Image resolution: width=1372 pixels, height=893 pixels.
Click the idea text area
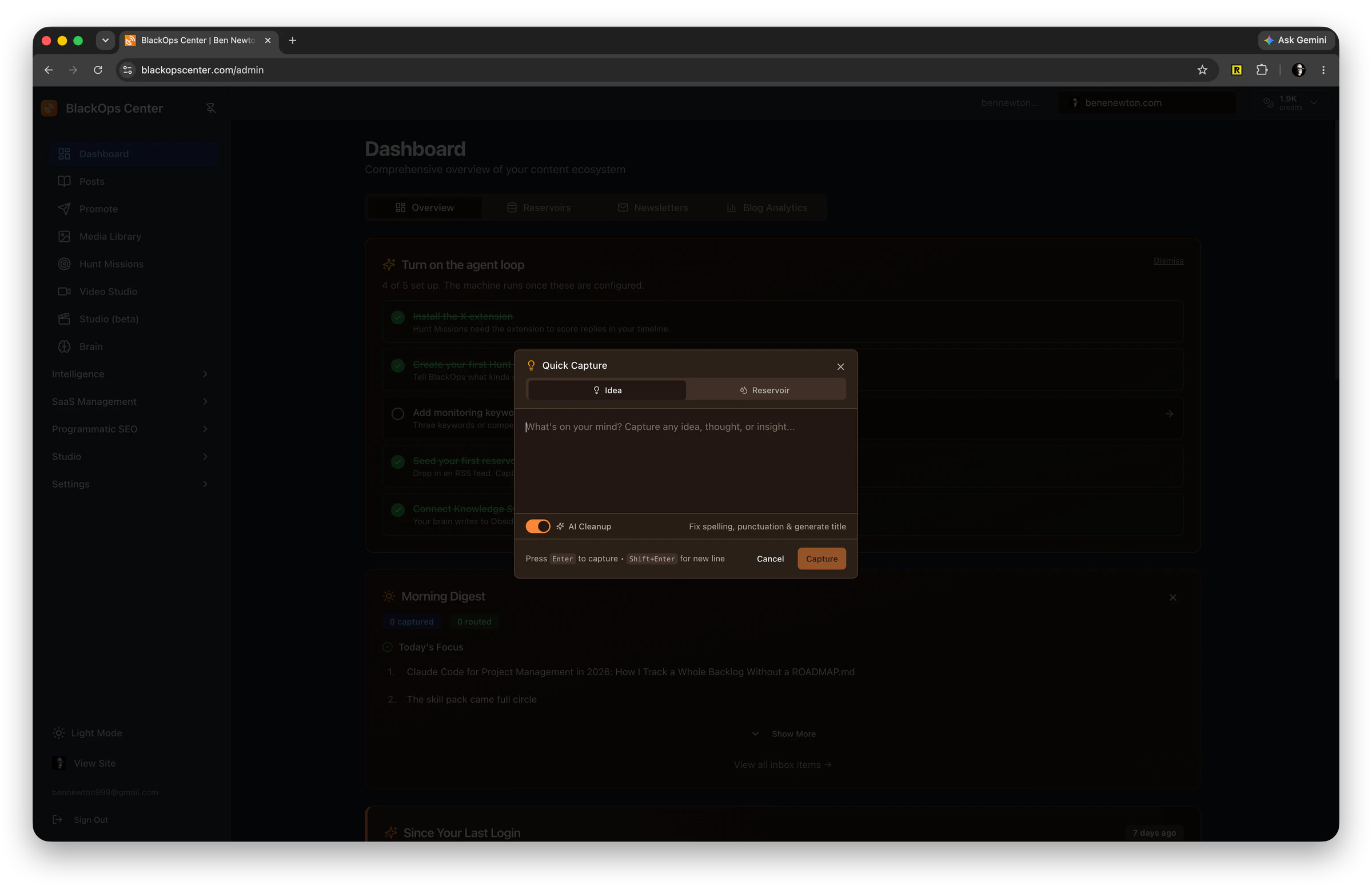[685, 461]
